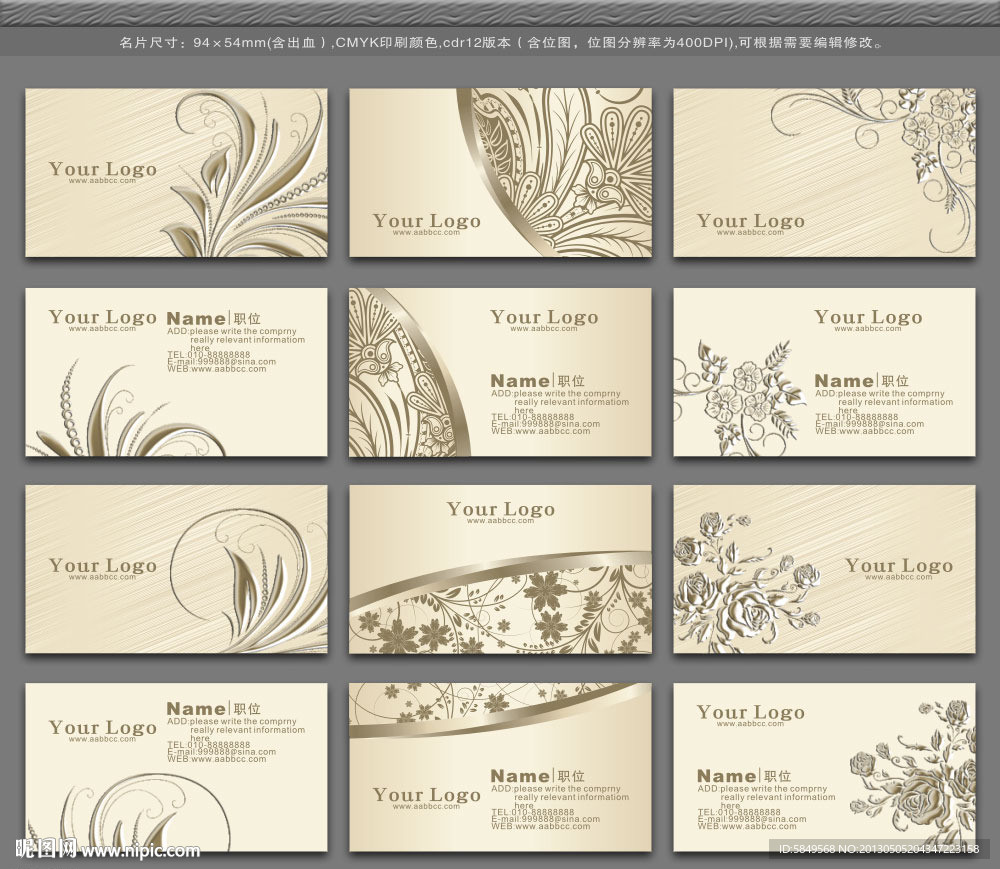Click 'WEB:www.aabbcc.com' on the rose contact card
The width and height of the screenshot is (1000, 869).
pyautogui.click(x=747, y=826)
